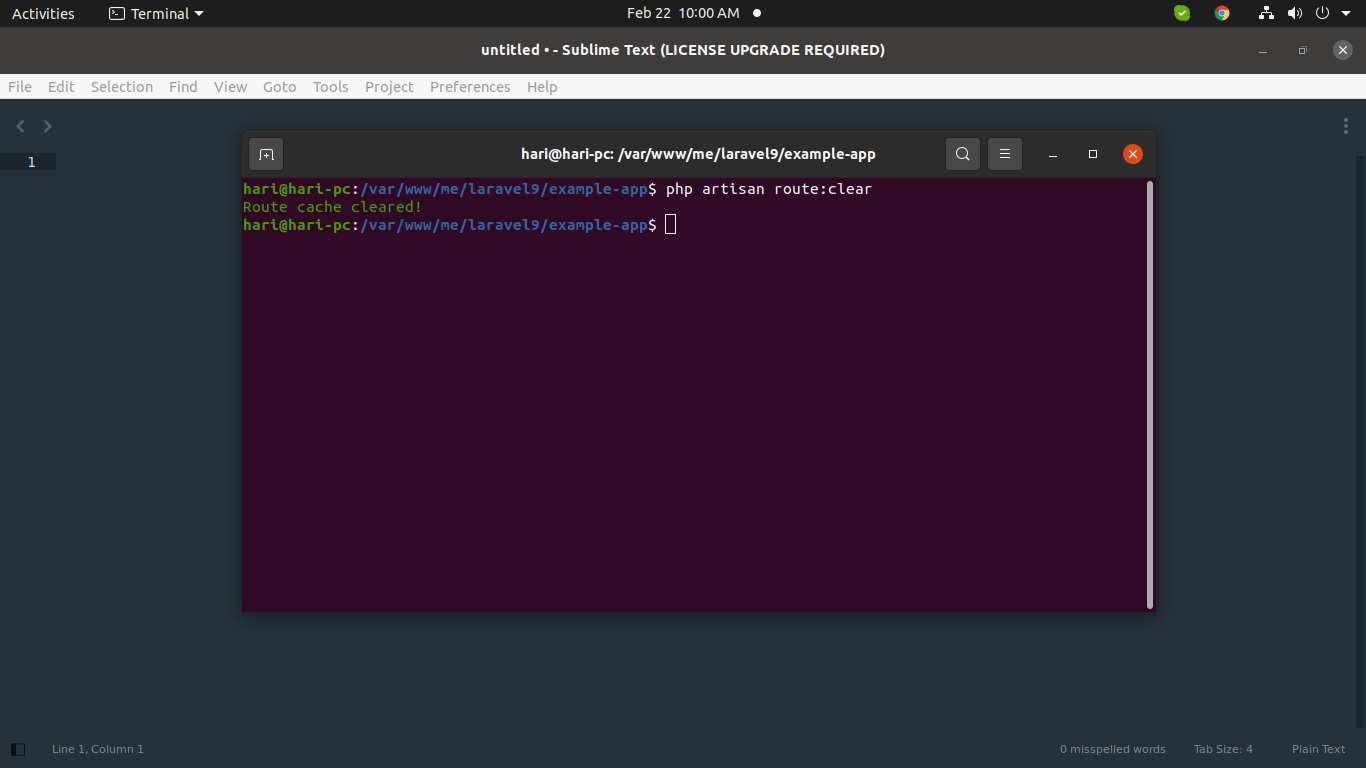Open the volume indicator in top bar
The width and height of the screenshot is (1366, 768).
pos(1295,13)
